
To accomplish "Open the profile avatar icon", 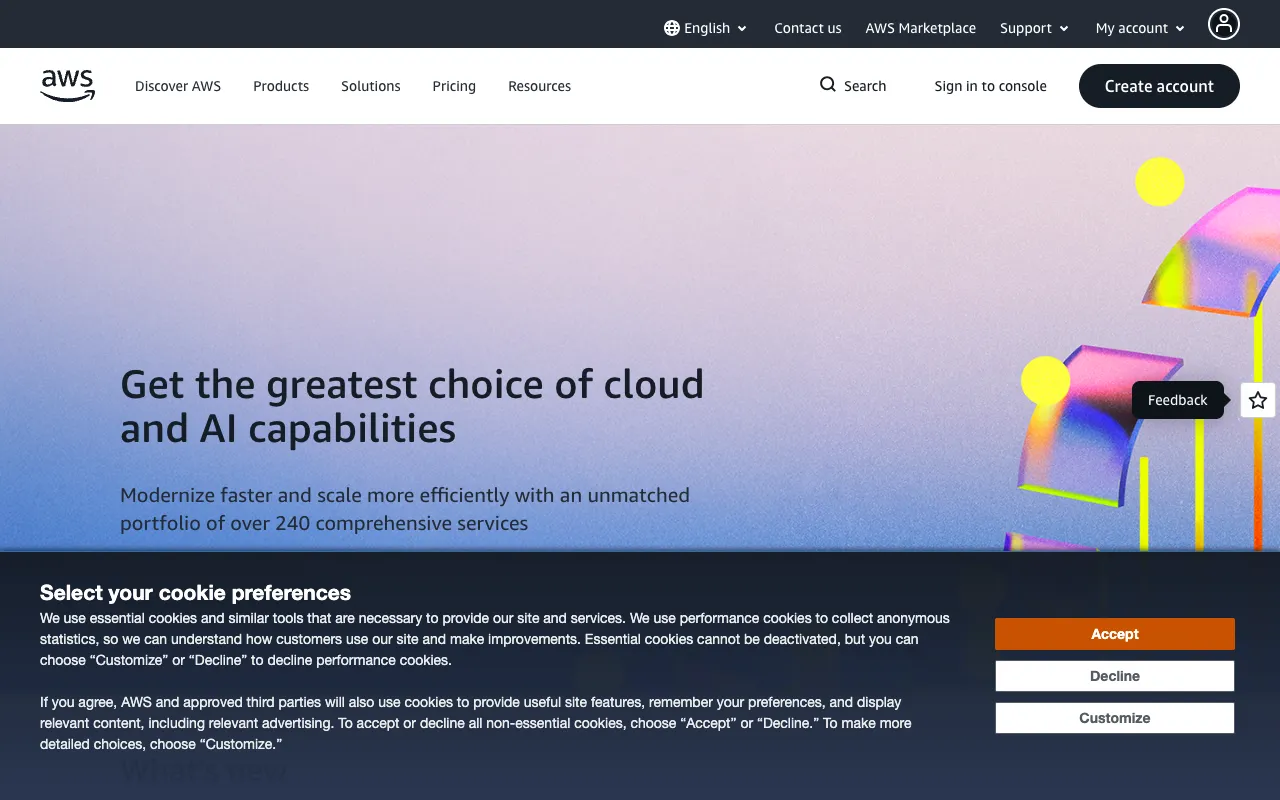I will point(1224,23).
